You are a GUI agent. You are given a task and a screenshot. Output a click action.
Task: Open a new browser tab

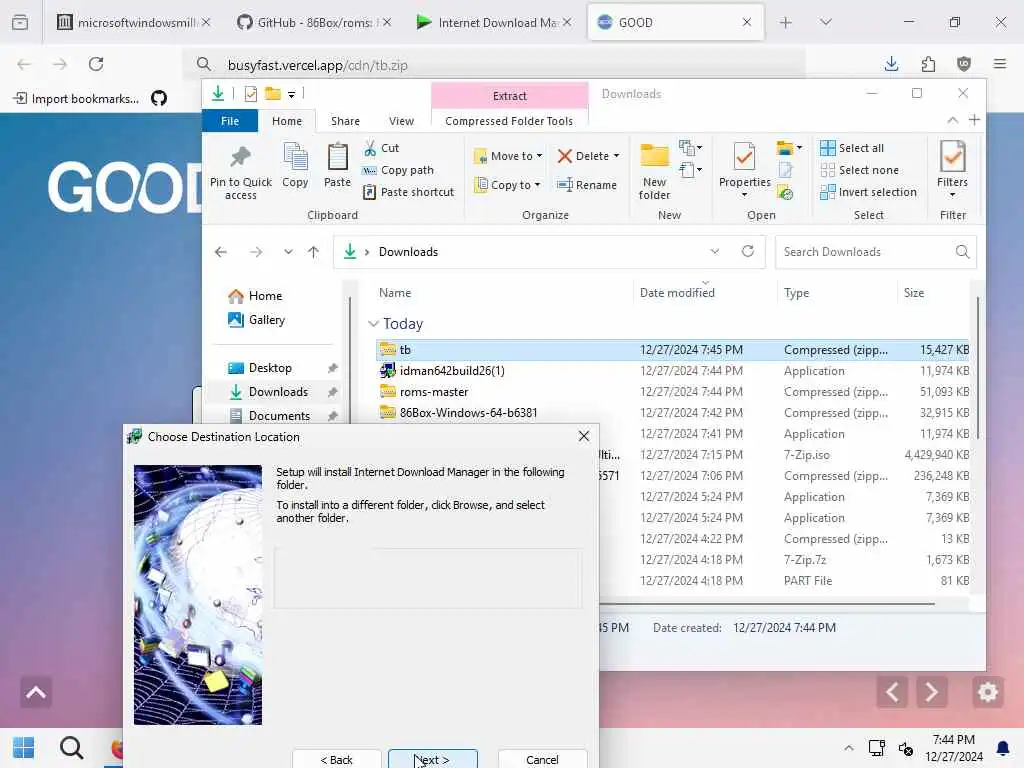786,22
